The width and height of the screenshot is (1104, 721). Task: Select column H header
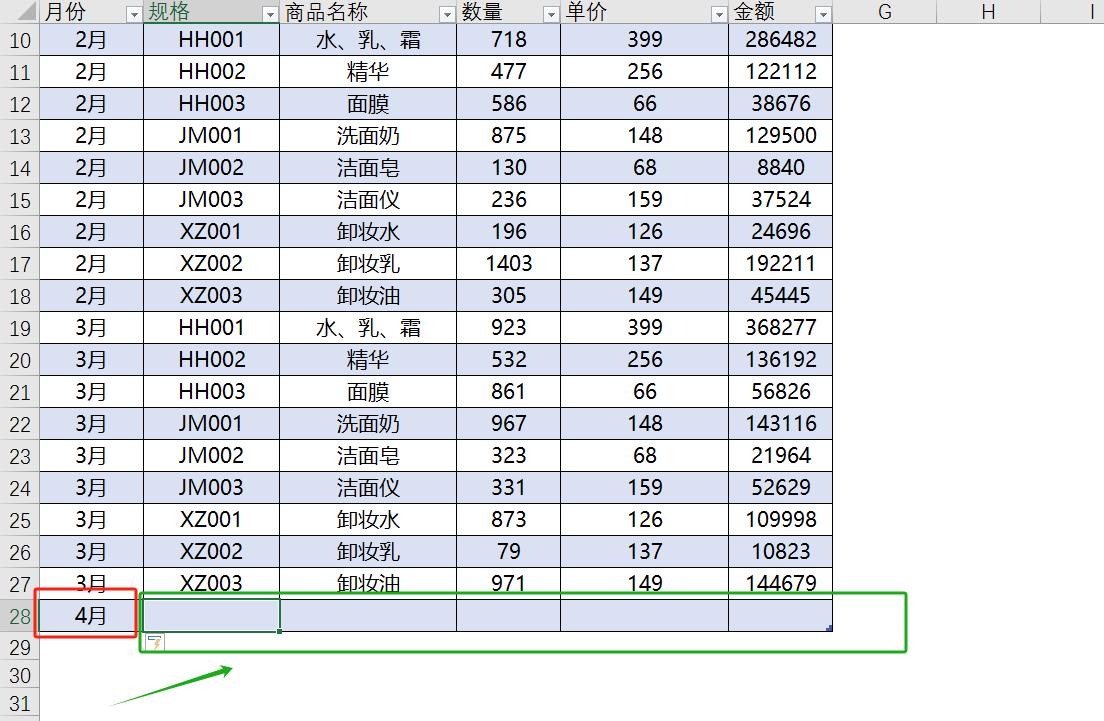pyautogui.click(x=989, y=12)
